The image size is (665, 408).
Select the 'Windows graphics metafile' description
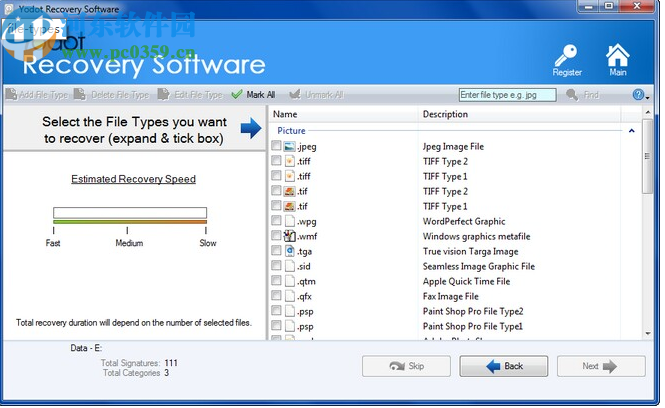click(476, 237)
